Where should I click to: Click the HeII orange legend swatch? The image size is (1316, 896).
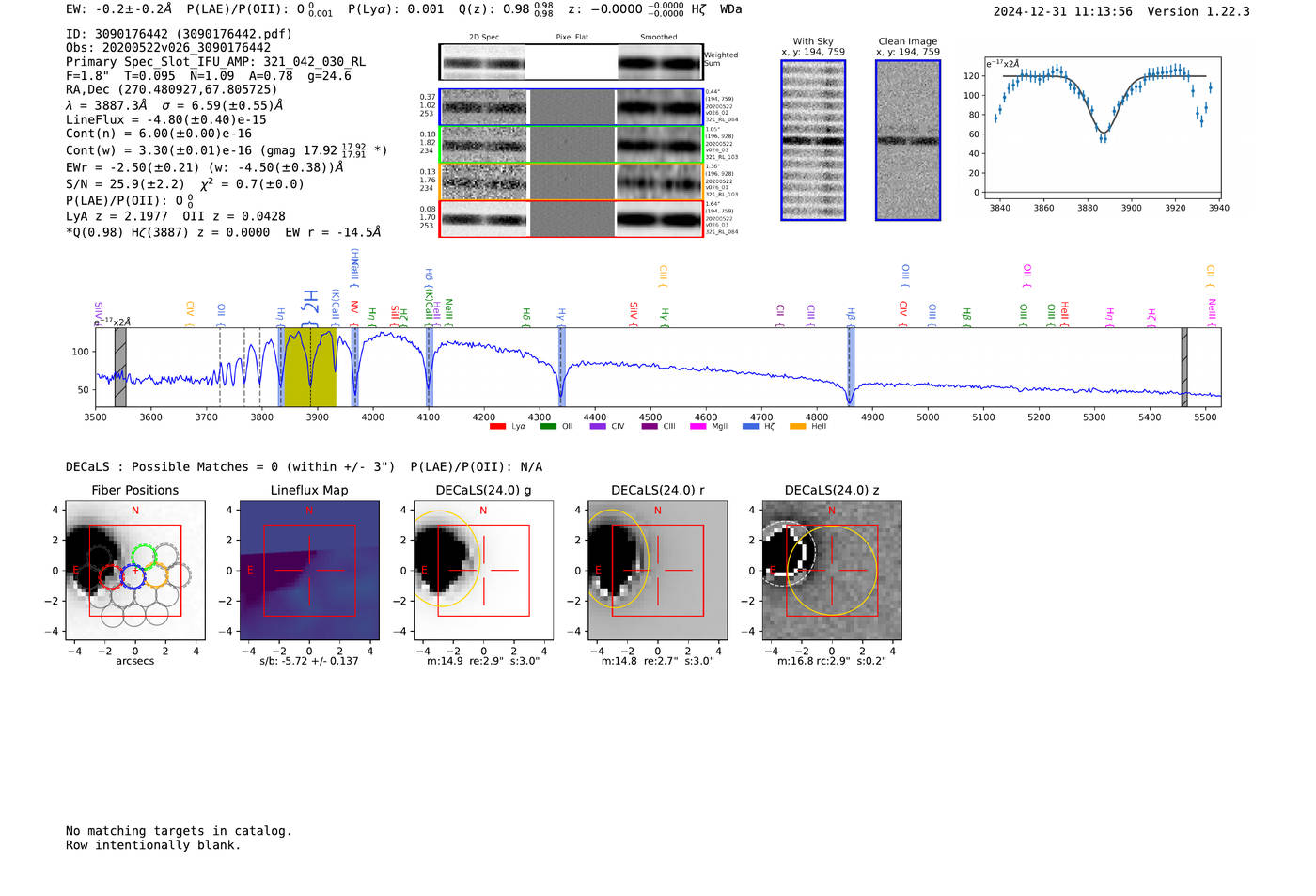click(x=798, y=426)
